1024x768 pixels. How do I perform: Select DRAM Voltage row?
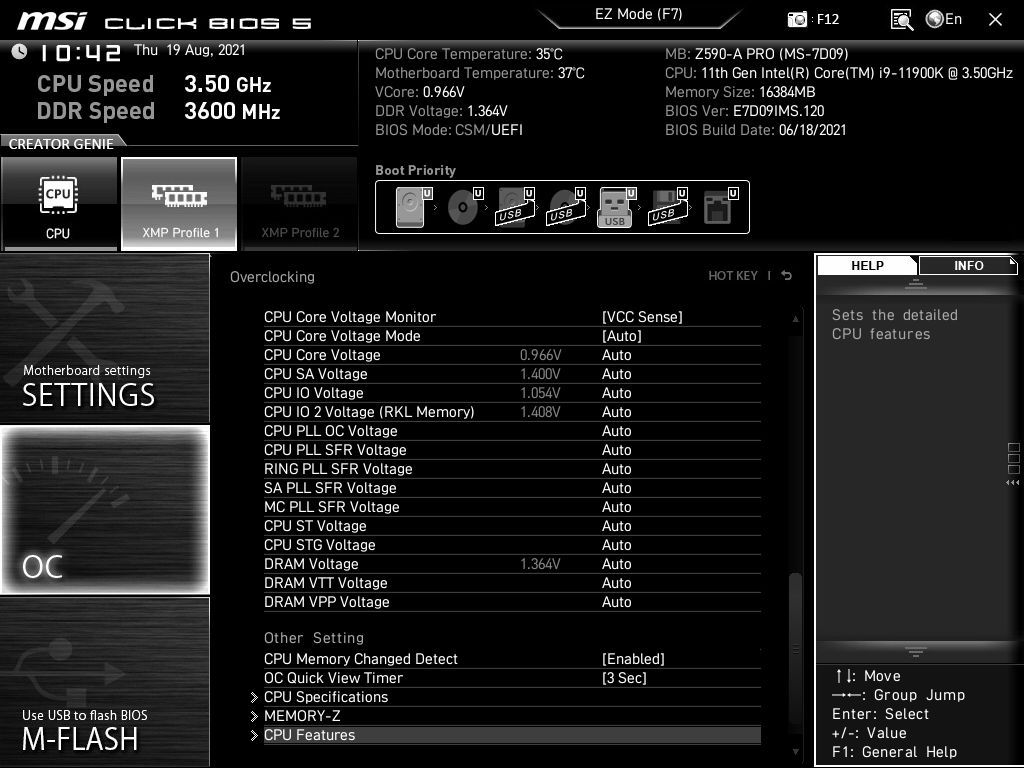pyautogui.click(x=512, y=564)
